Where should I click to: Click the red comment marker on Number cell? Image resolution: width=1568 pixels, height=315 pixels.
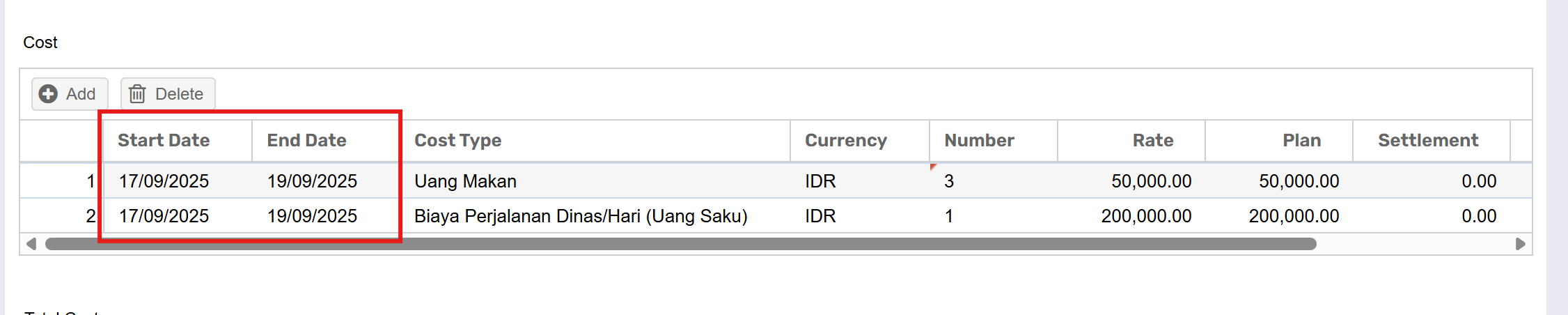pos(933,167)
